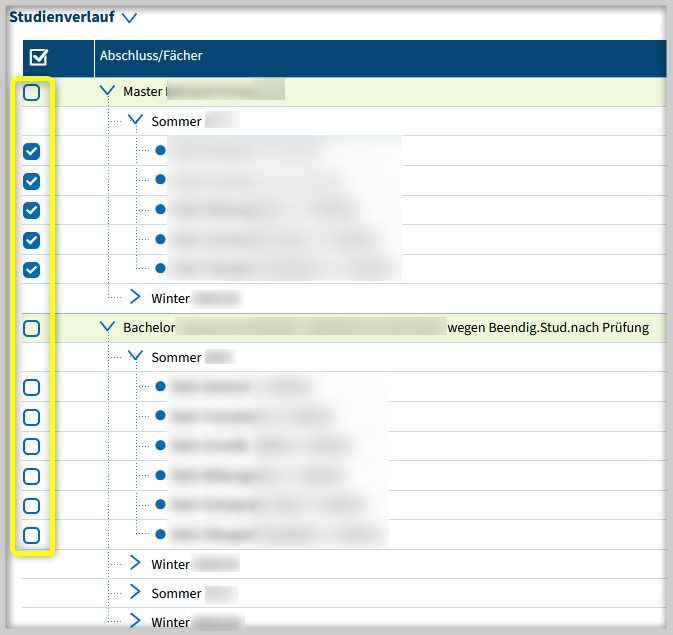Select the Bachelor degree row label
This screenshot has height=635, width=673.
[149, 328]
